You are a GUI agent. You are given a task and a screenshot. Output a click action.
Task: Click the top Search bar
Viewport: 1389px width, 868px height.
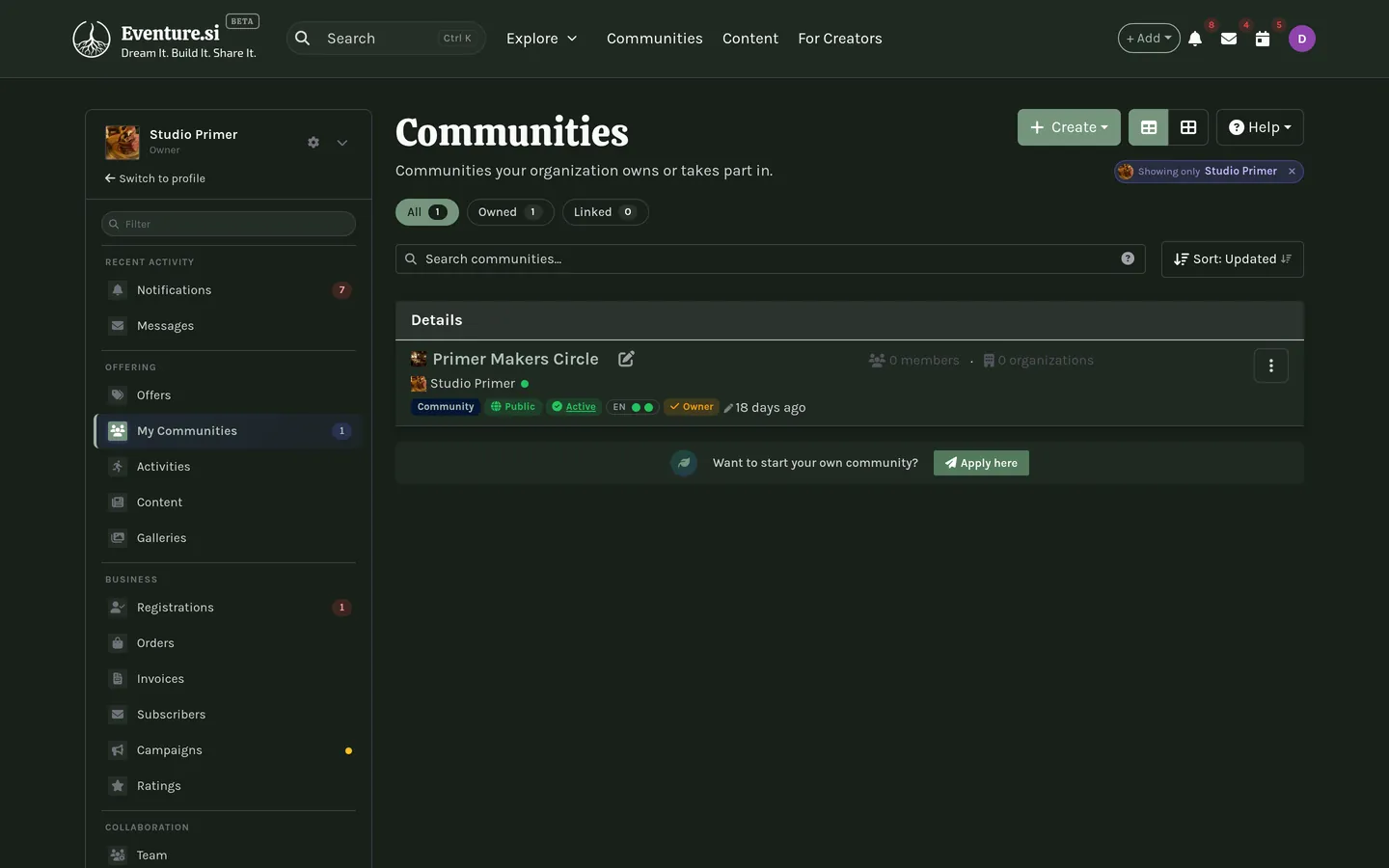coord(386,39)
